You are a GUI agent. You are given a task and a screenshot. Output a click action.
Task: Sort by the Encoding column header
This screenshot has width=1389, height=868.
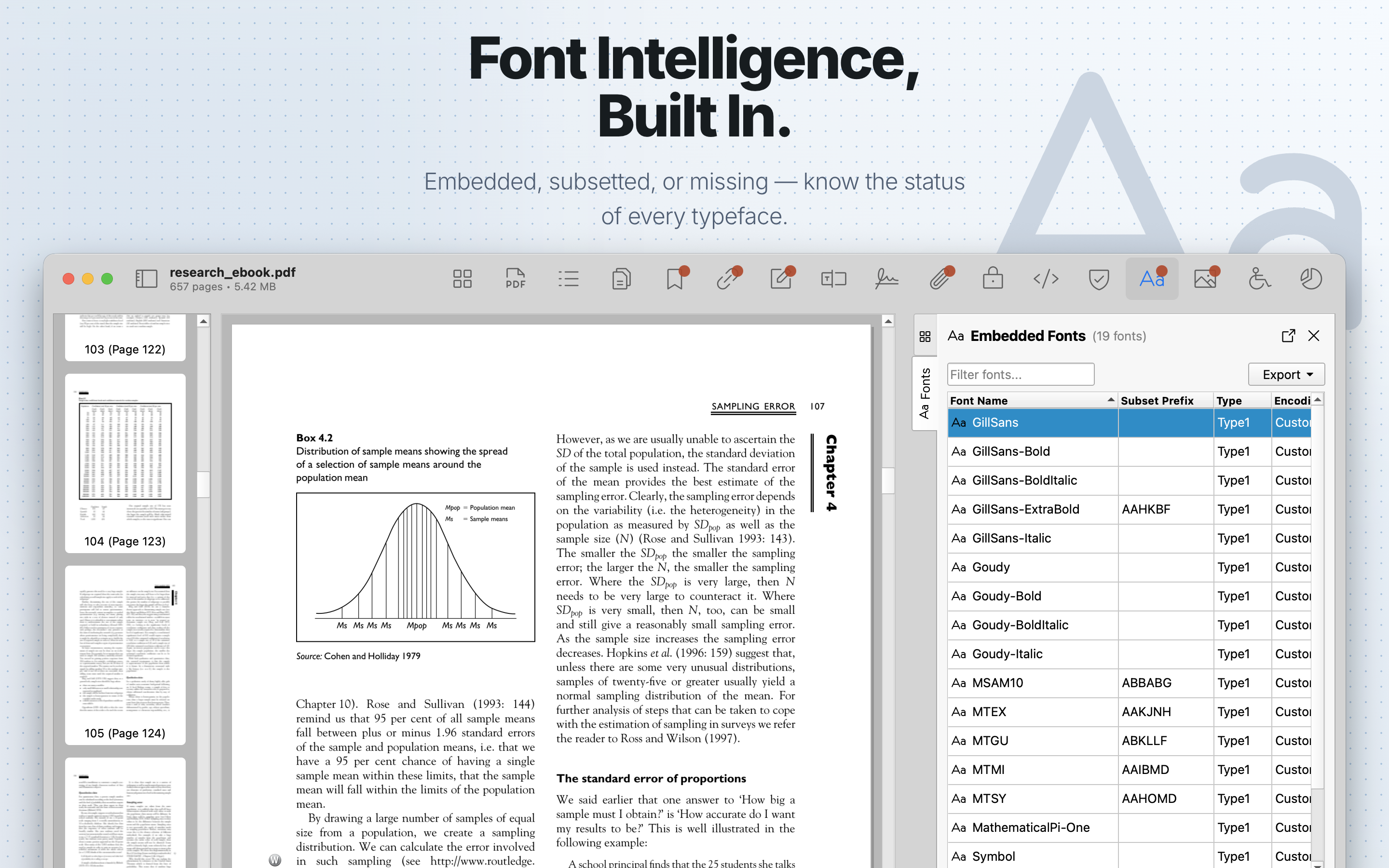tap(1292, 401)
